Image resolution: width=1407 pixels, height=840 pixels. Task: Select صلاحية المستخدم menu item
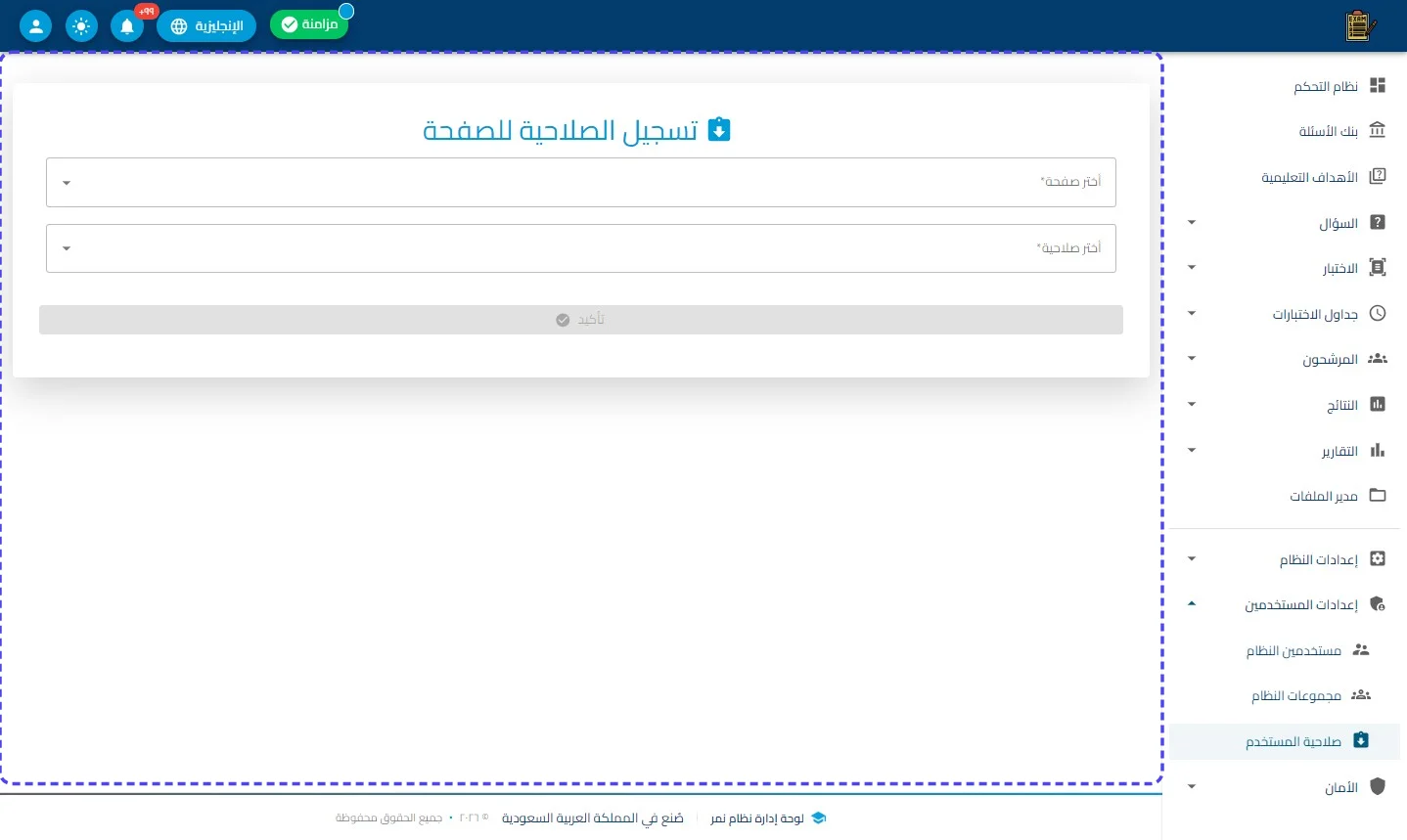click(x=1284, y=741)
